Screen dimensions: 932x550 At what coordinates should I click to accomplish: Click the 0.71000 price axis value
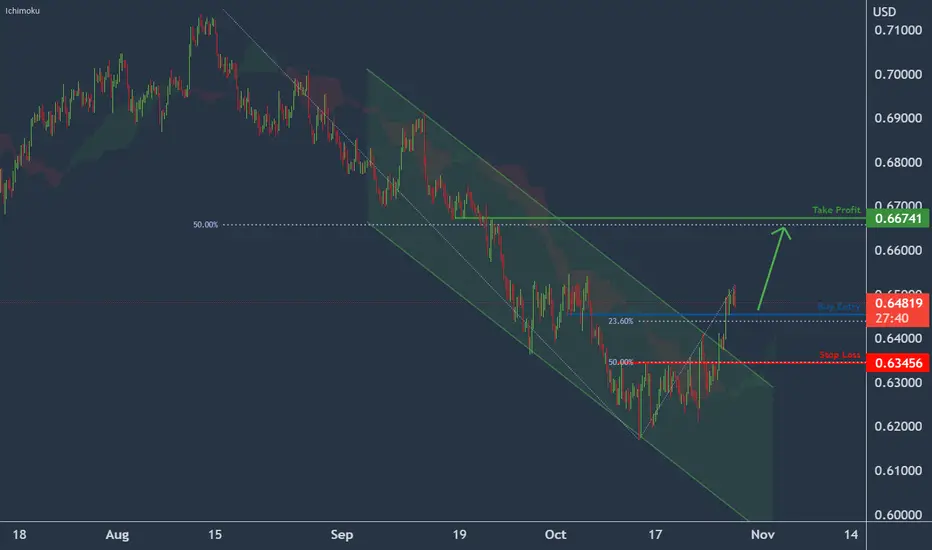click(898, 30)
